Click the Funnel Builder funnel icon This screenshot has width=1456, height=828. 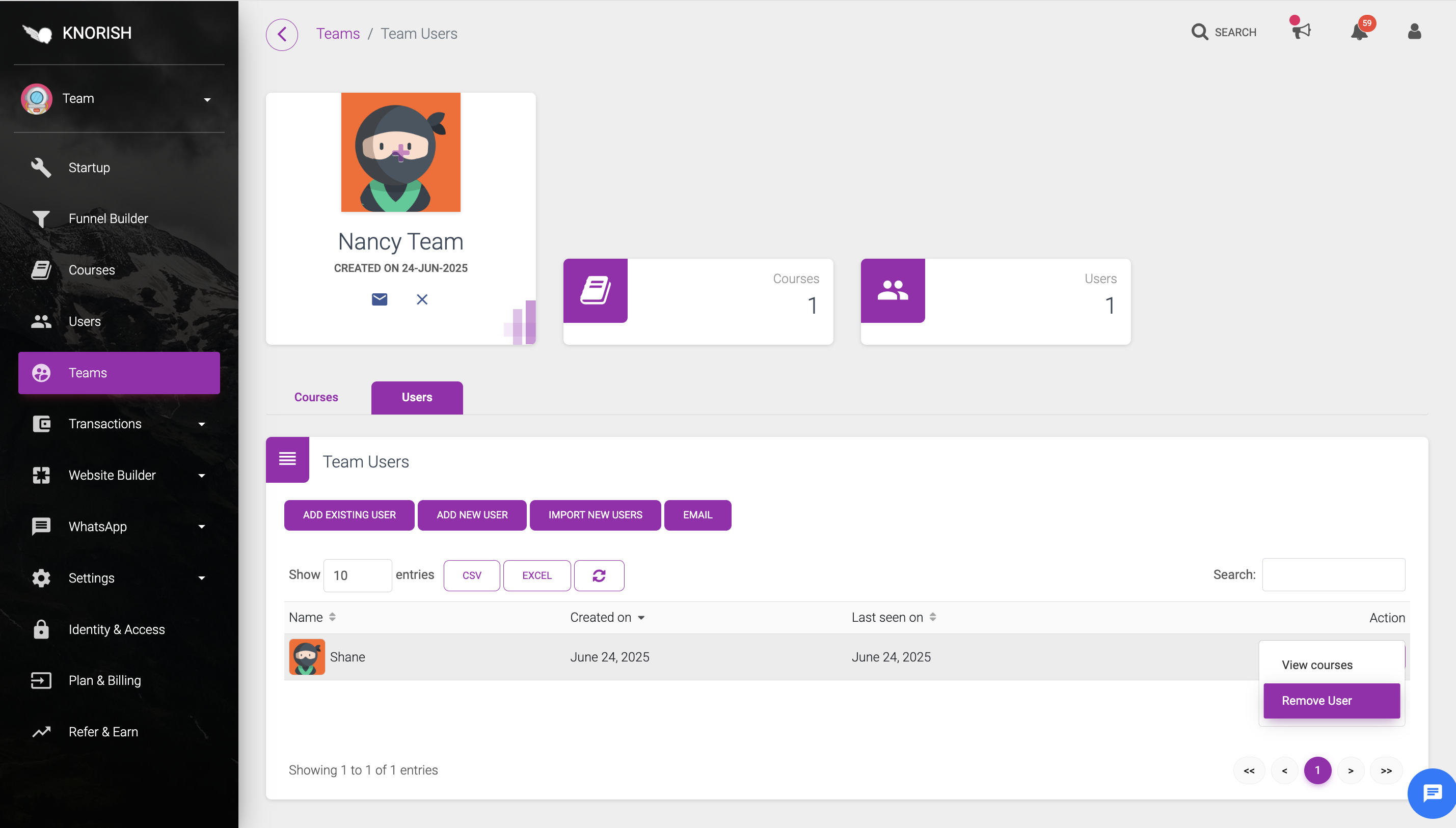(41, 219)
